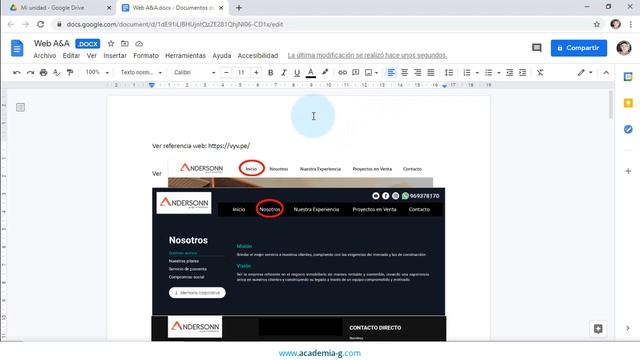Open the insert image dropdown

point(371,73)
